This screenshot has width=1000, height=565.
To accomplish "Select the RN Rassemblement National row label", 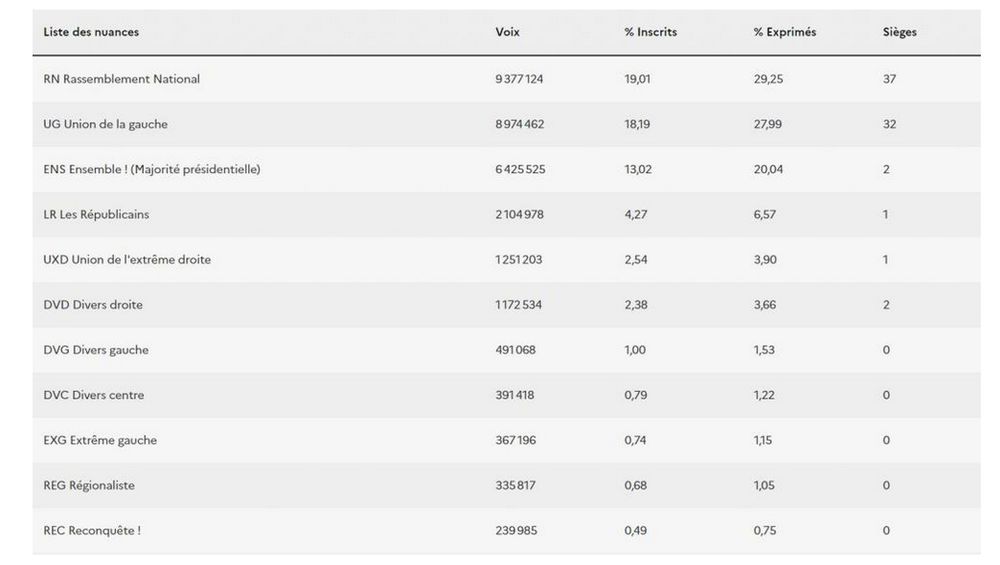I will click(x=121, y=79).
